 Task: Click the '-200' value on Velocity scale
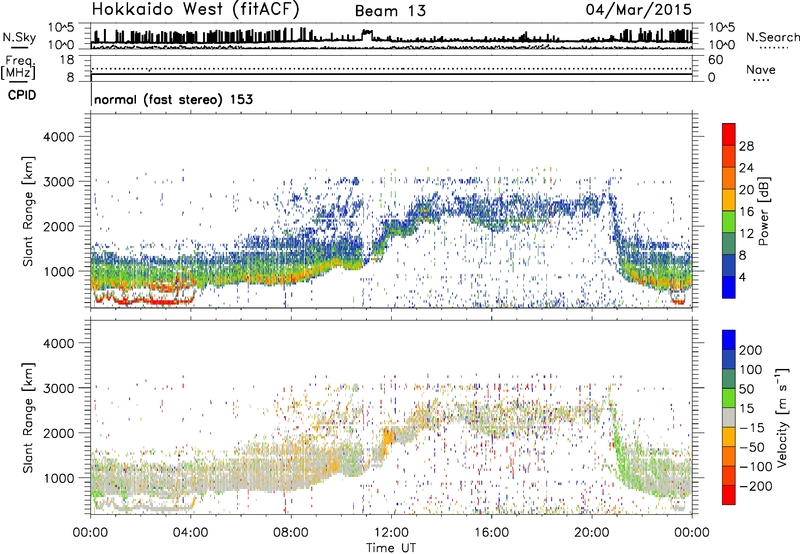click(x=756, y=486)
